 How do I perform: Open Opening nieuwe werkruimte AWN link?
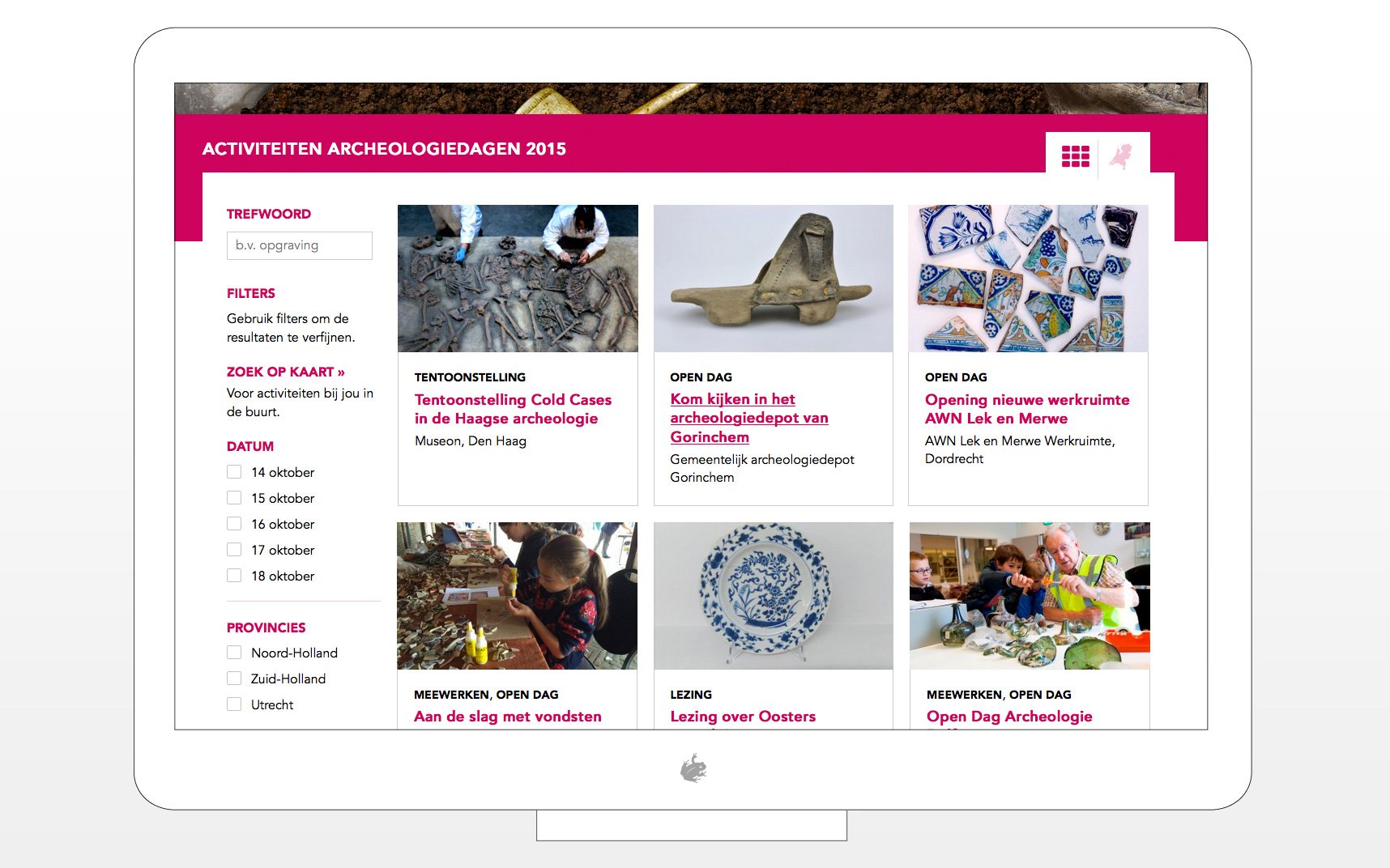click(x=1027, y=409)
